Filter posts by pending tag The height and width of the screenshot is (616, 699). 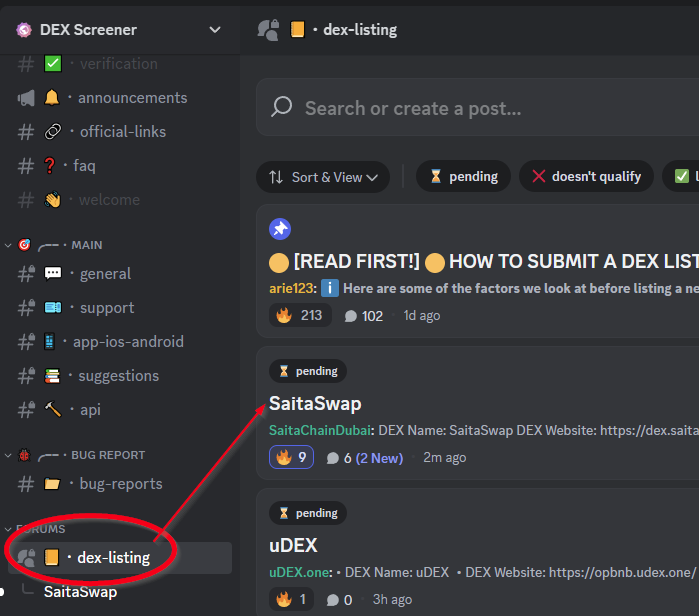coord(464,177)
